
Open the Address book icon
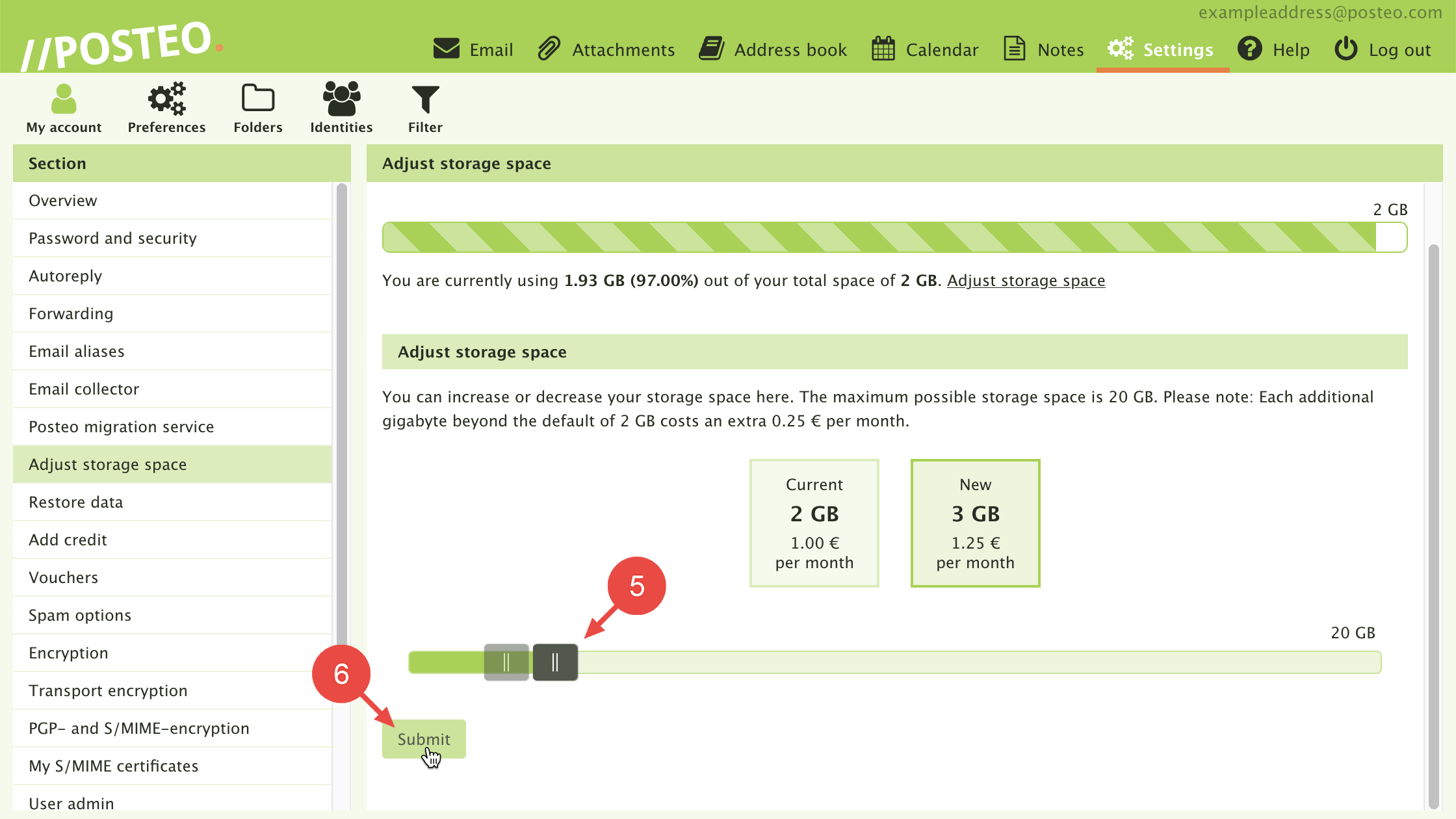click(x=712, y=49)
